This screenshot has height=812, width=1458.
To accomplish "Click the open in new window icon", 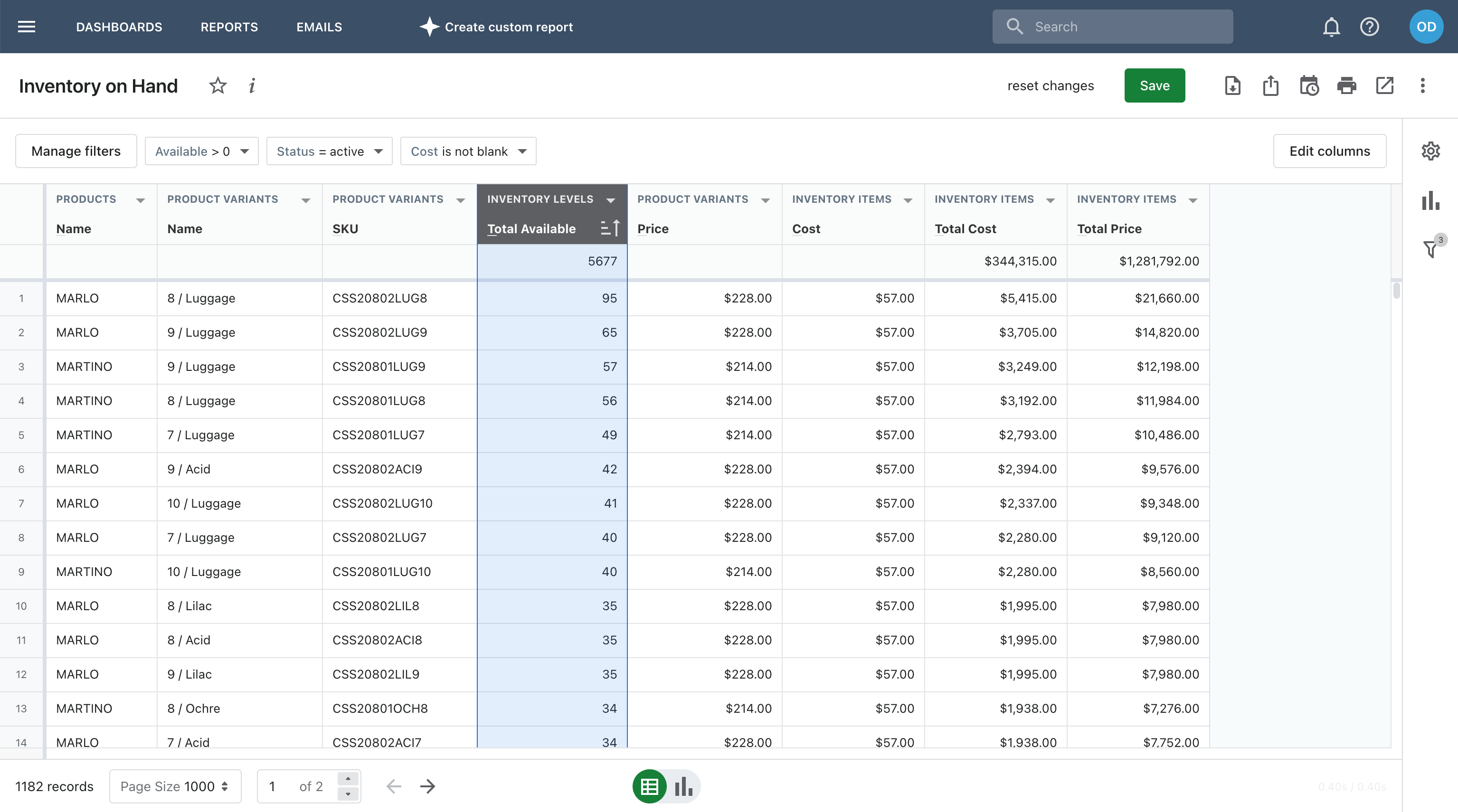I will coord(1384,85).
